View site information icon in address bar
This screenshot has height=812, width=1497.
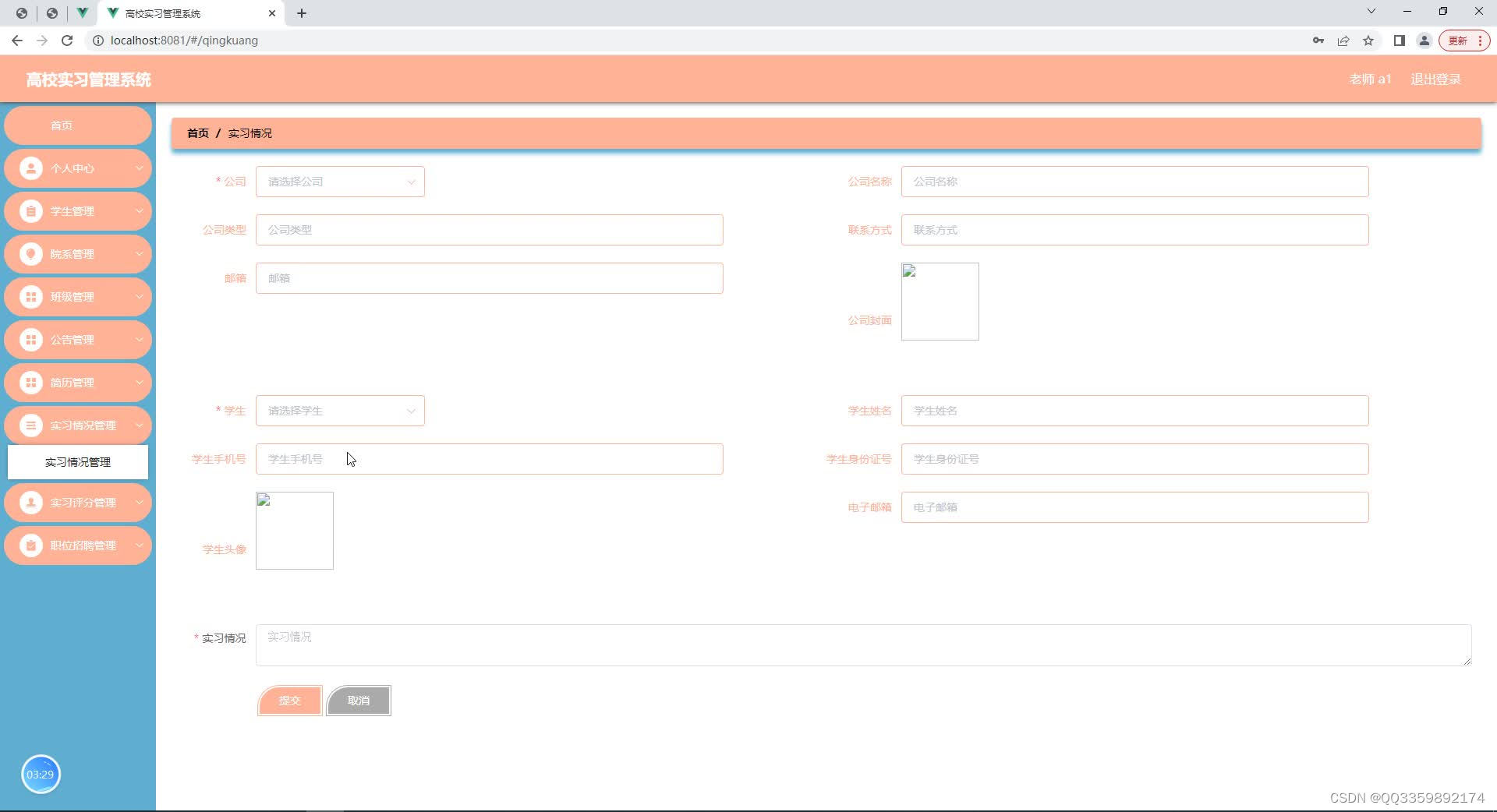(x=98, y=41)
